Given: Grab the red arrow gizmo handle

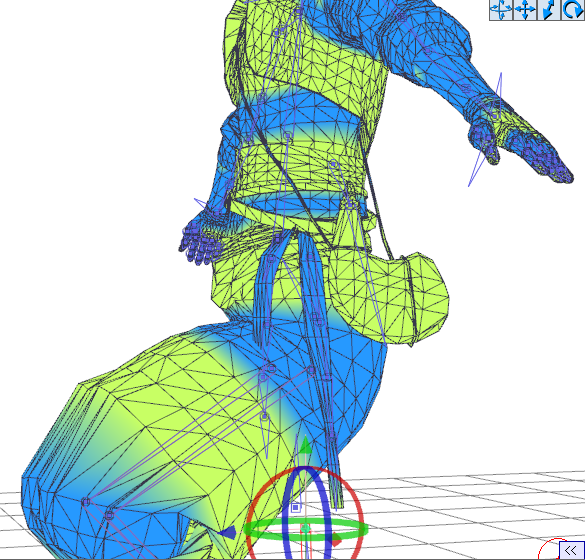Looking at the screenshot, I should pyautogui.click(x=336, y=539).
